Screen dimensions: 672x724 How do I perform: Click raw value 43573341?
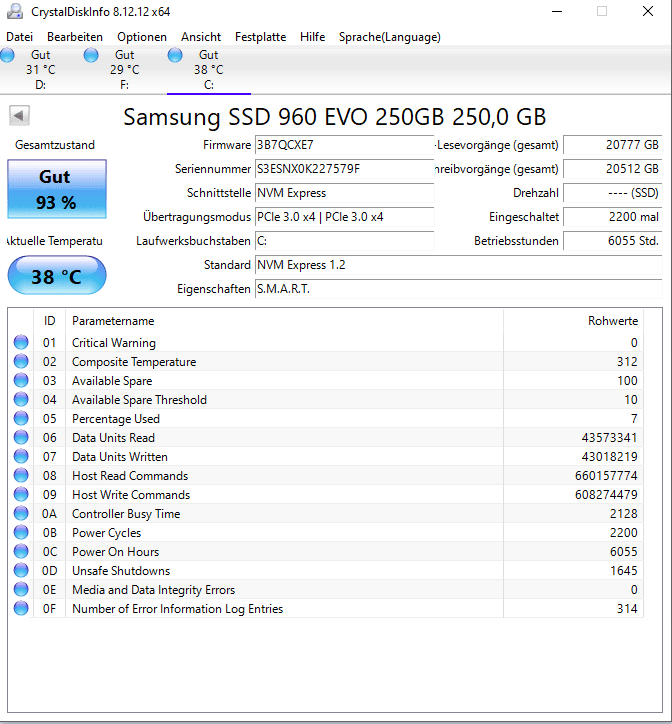609,438
